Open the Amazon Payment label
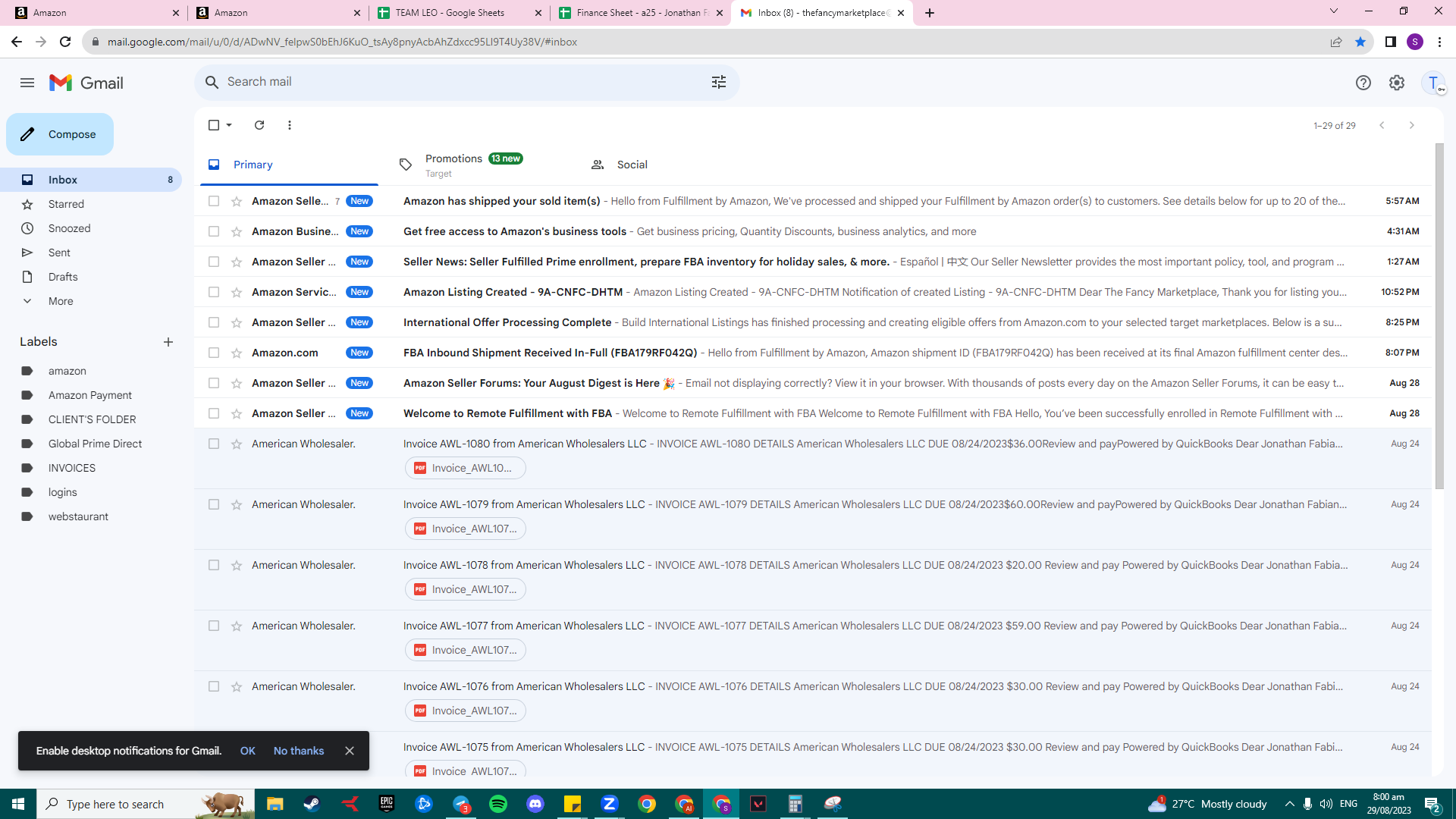The image size is (1456, 819). click(91, 395)
